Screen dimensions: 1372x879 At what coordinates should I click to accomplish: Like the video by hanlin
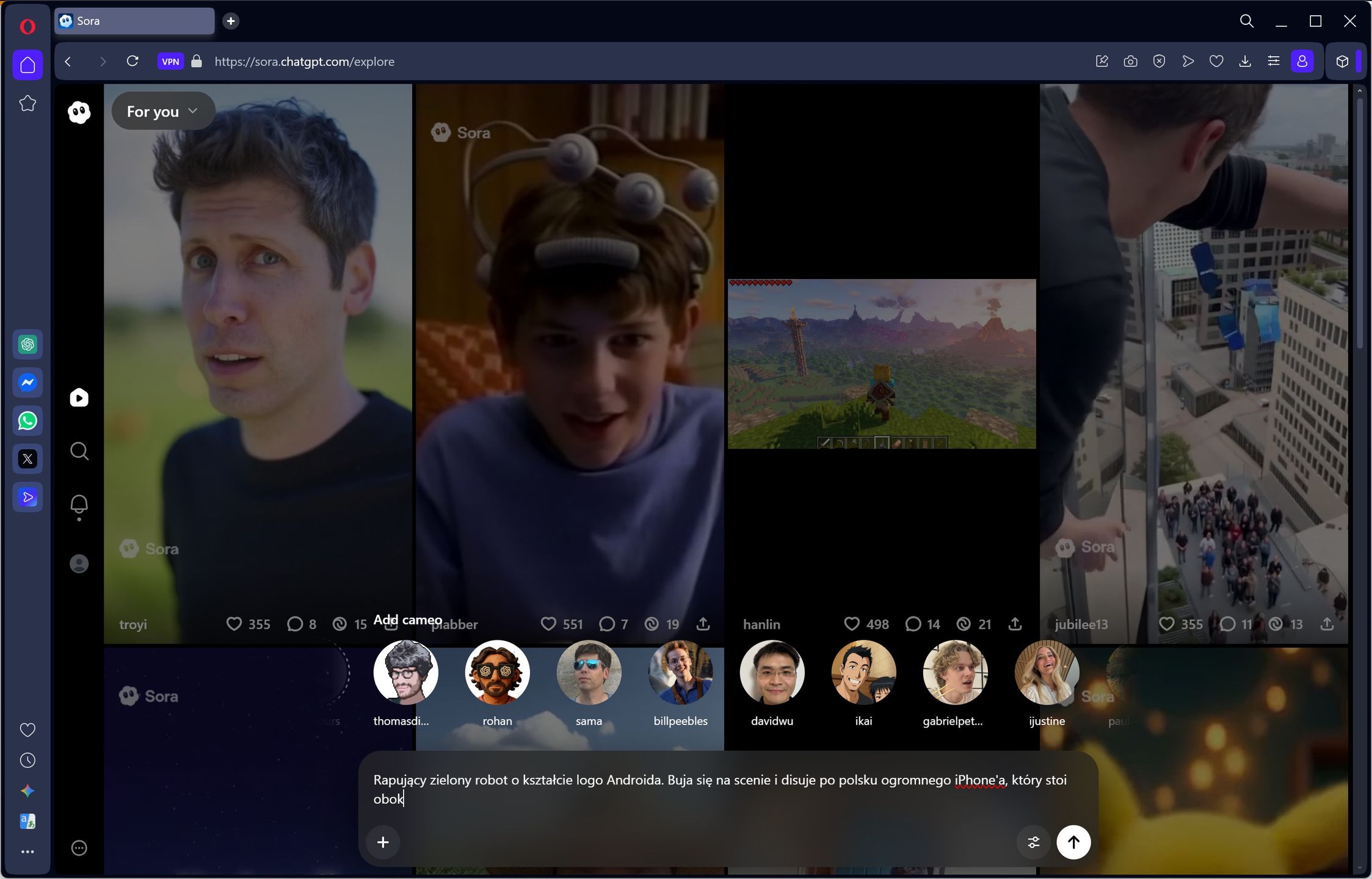852,624
